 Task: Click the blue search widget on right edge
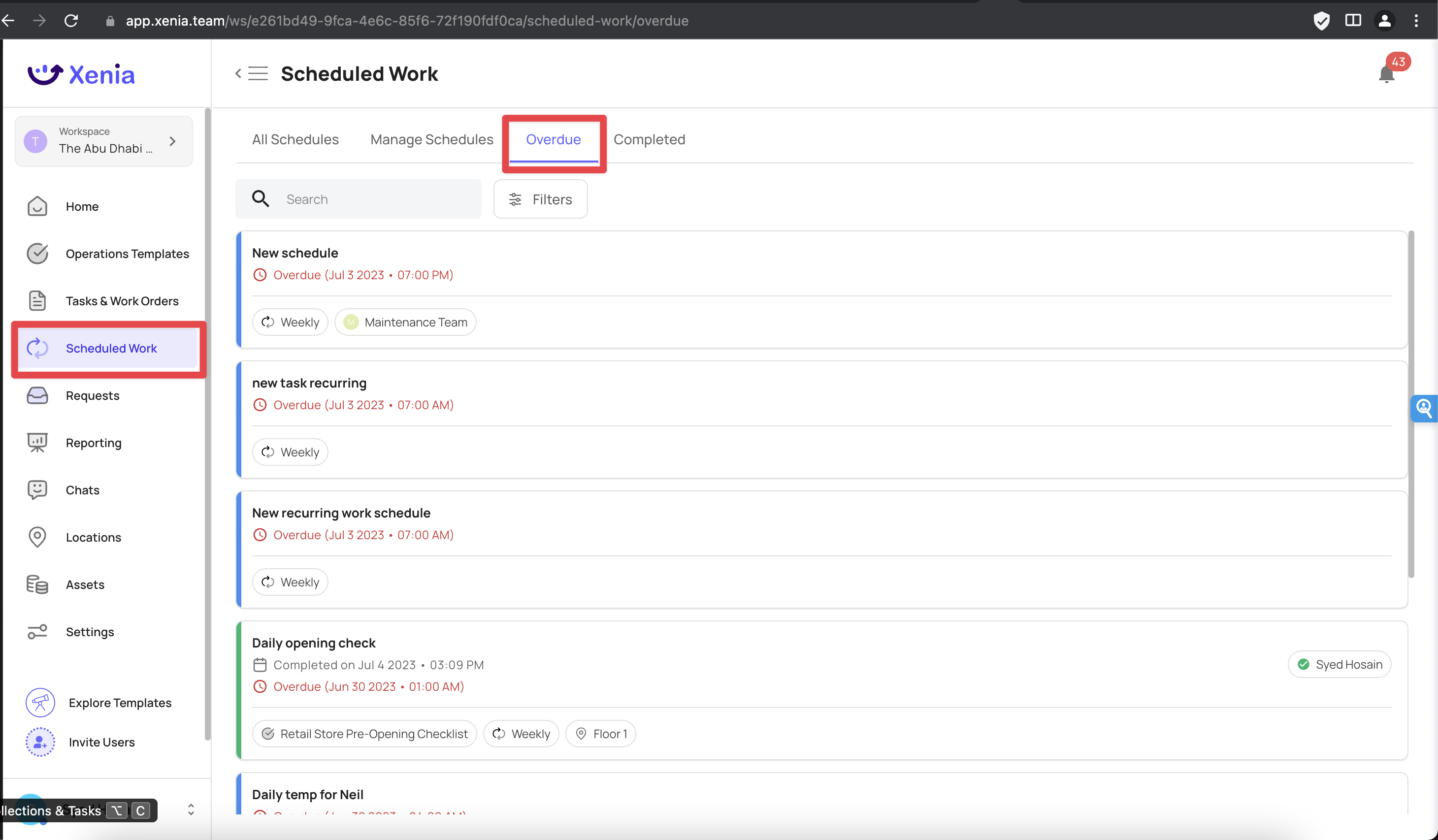pyautogui.click(x=1423, y=408)
